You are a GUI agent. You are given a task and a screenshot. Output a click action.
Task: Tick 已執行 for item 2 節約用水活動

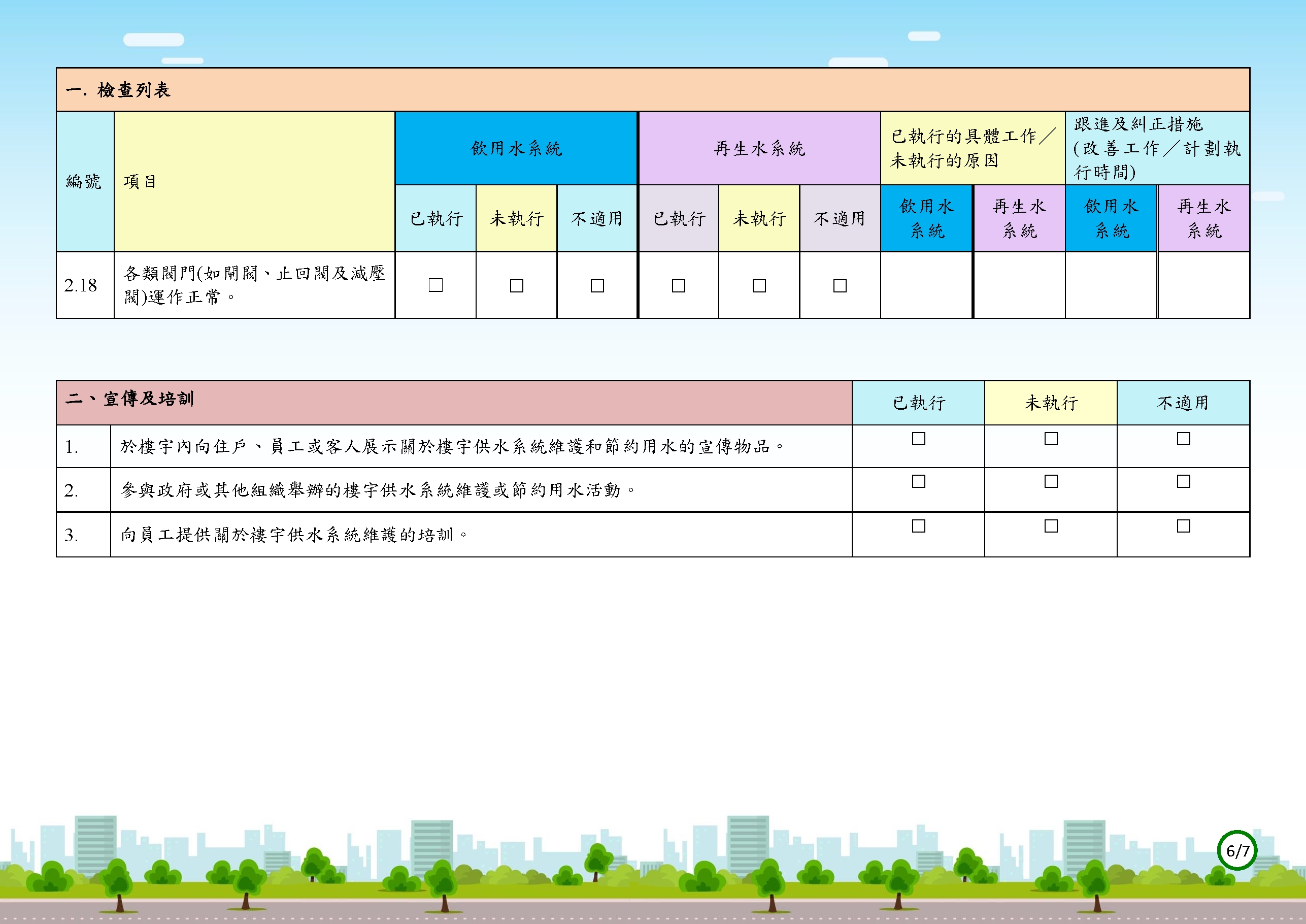[x=919, y=481]
